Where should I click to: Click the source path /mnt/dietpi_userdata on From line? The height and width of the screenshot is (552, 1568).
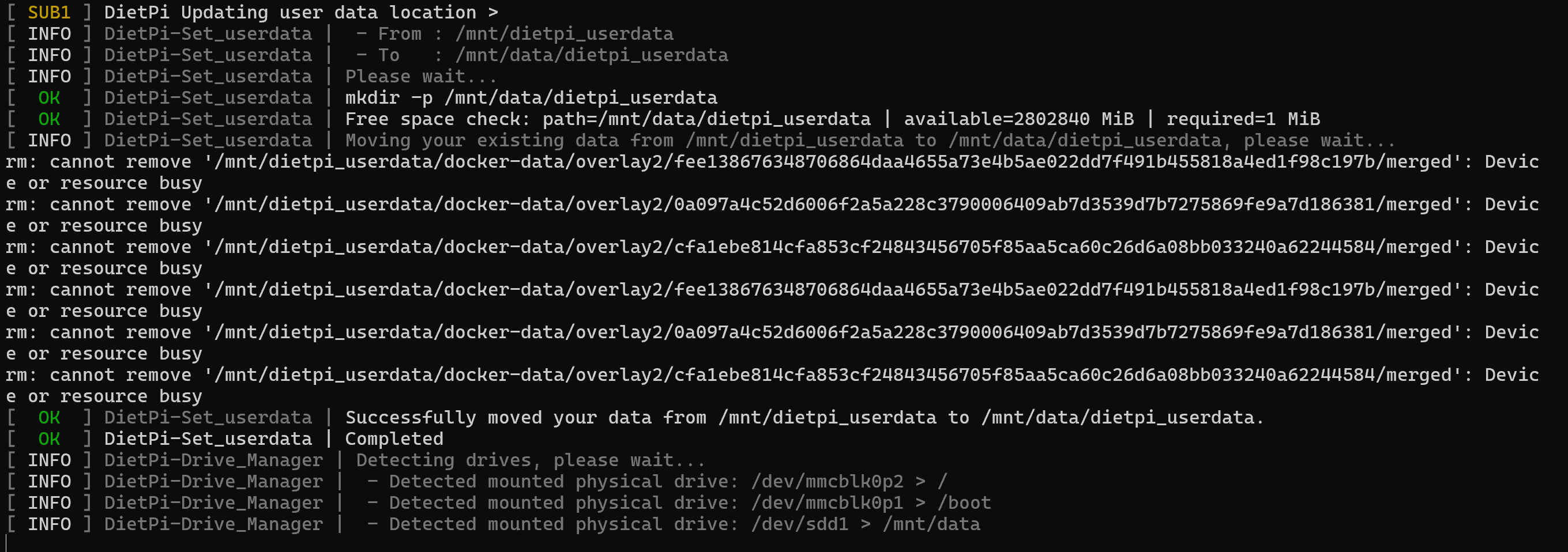click(564, 33)
